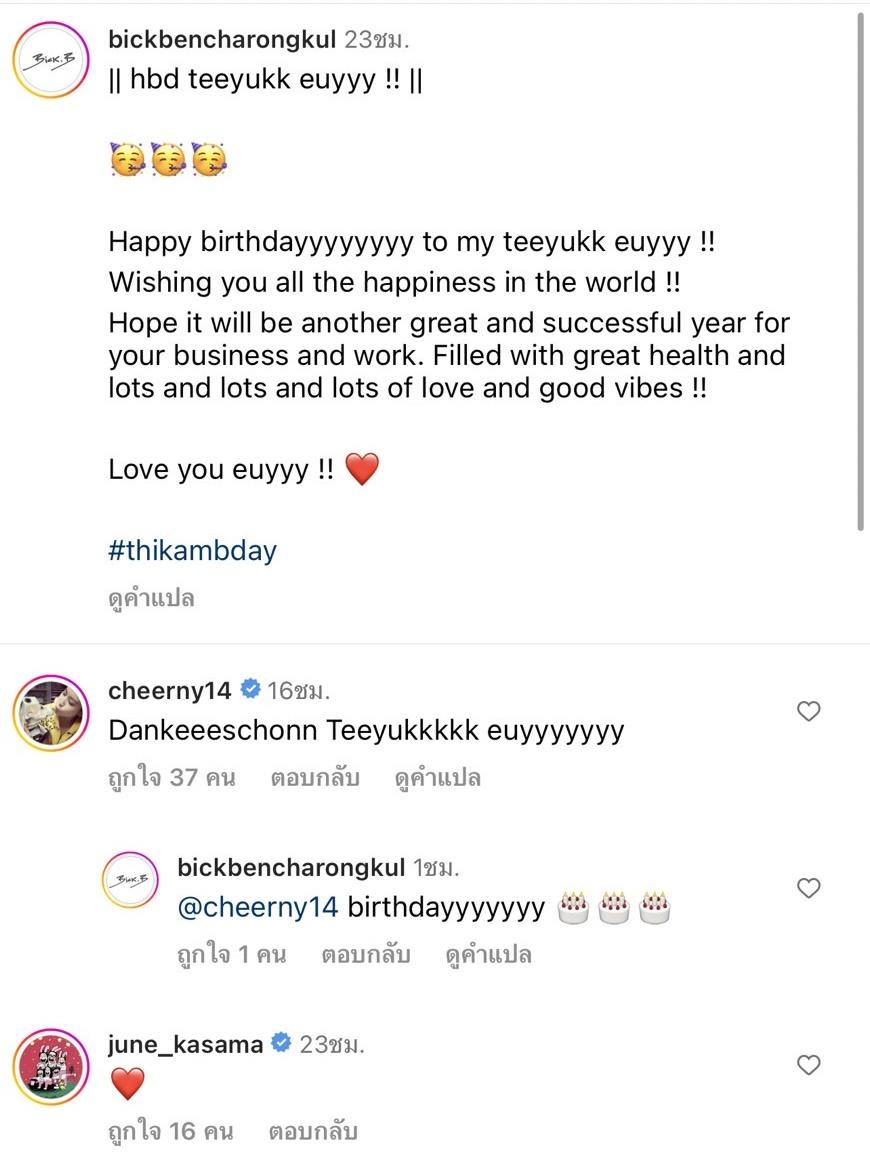This screenshot has width=870, height=1174.
Task: Show translation of cheerny14's comment
Action: 438,777
